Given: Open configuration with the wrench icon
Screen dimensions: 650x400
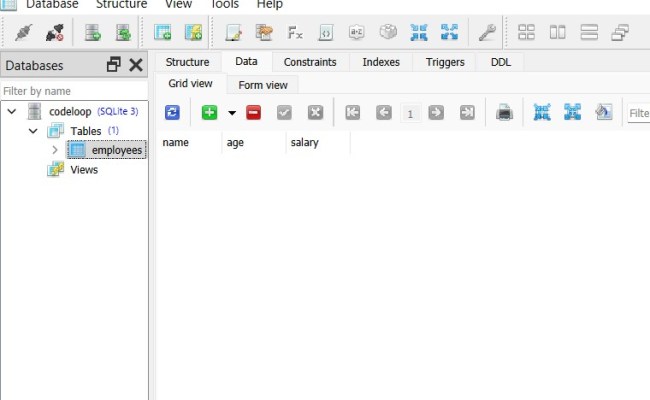Looking at the screenshot, I should pos(487,32).
